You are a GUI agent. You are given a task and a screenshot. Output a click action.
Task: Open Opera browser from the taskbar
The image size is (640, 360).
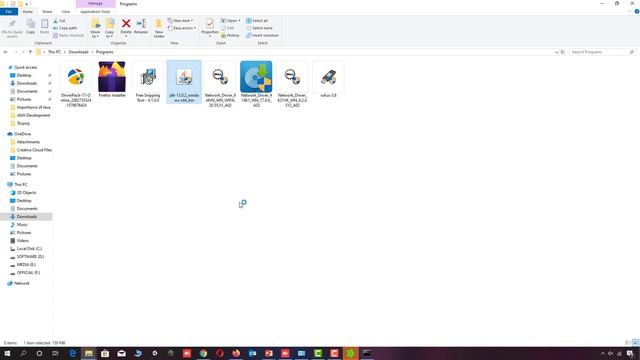point(220,353)
